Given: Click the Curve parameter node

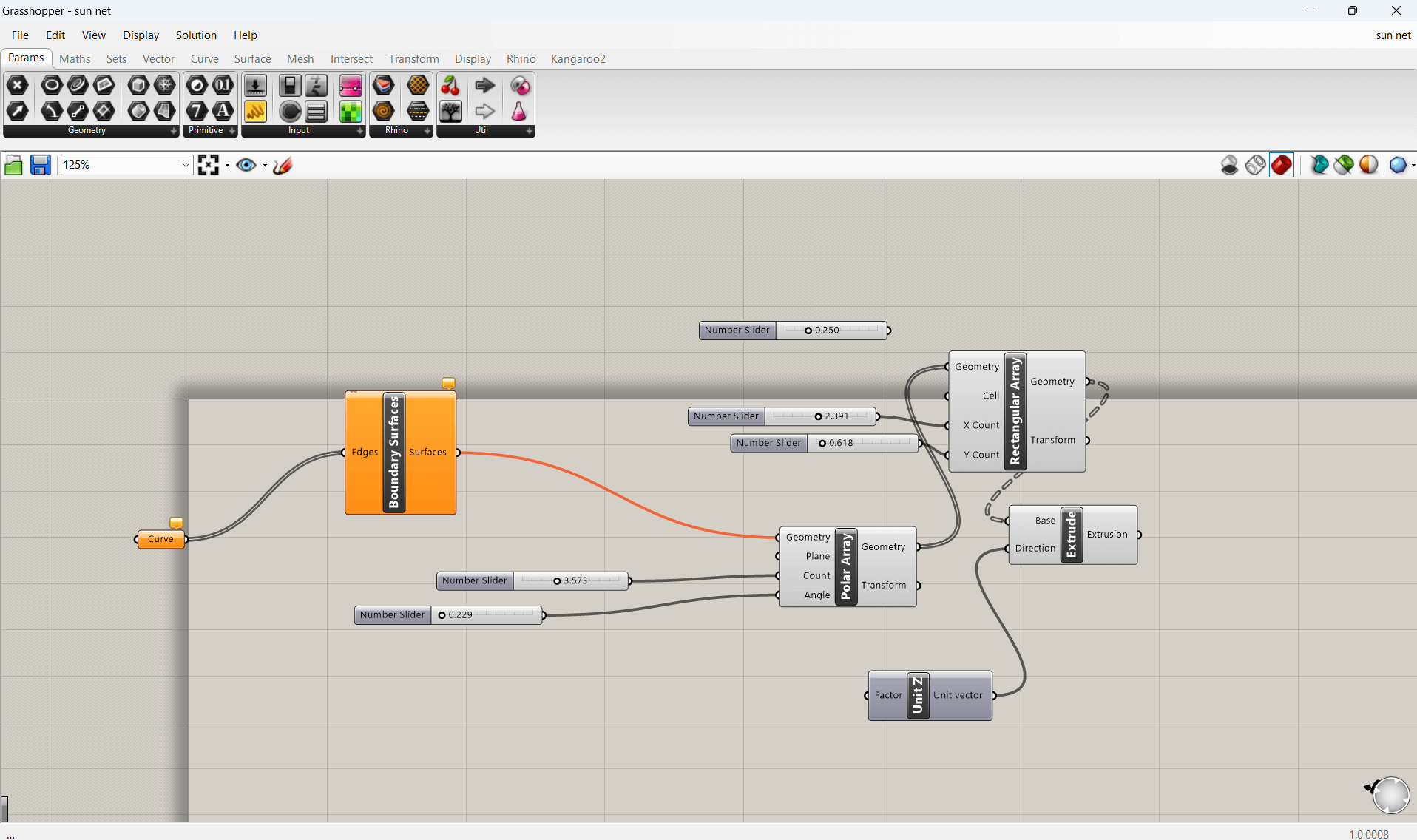Looking at the screenshot, I should pos(160,539).
